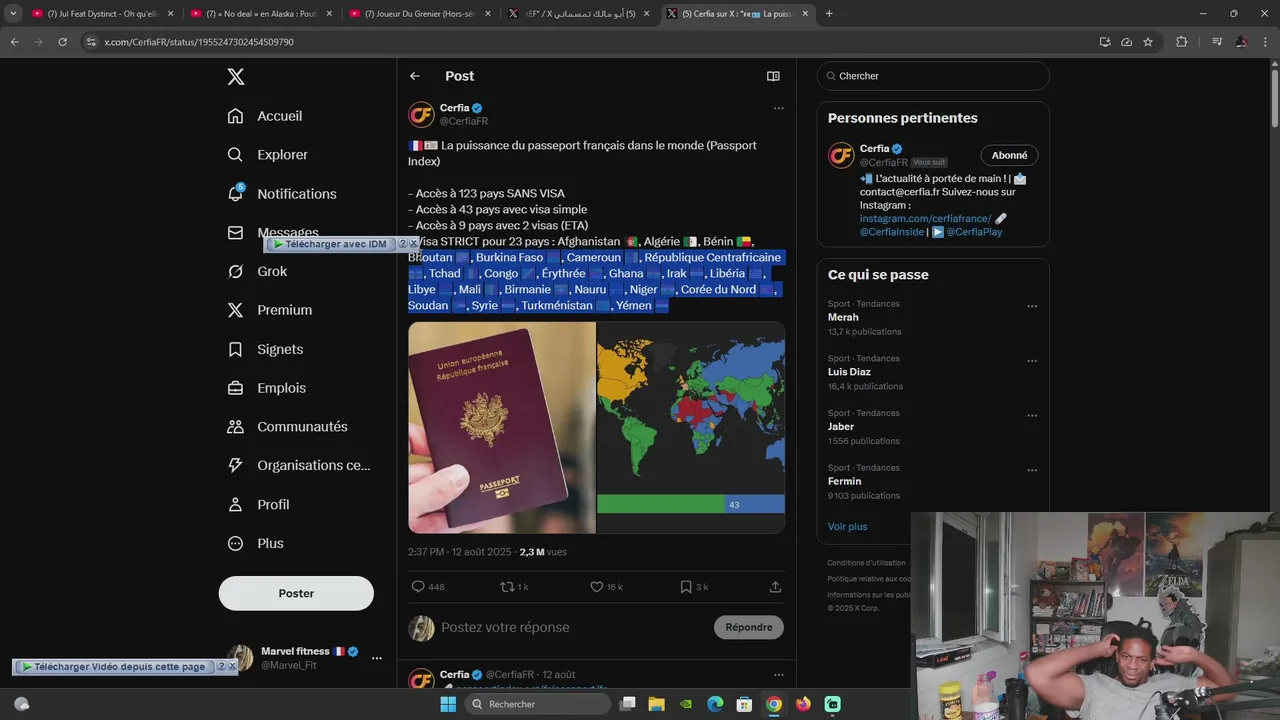Open the Merah trending topic
1280x720 pixels.
(843, 317)
